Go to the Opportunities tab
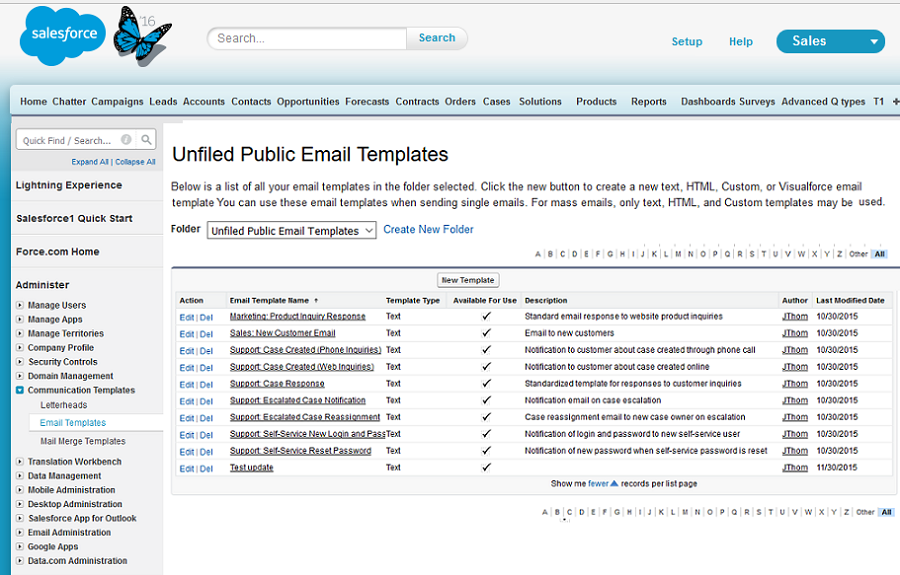Image resolution: width=900 pixels, height=575 pixels. coord(308,102)
